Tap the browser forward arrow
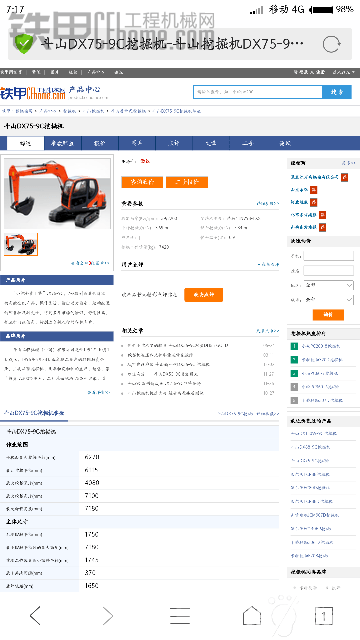Screen dimensions: 360x640 point(107,615)
